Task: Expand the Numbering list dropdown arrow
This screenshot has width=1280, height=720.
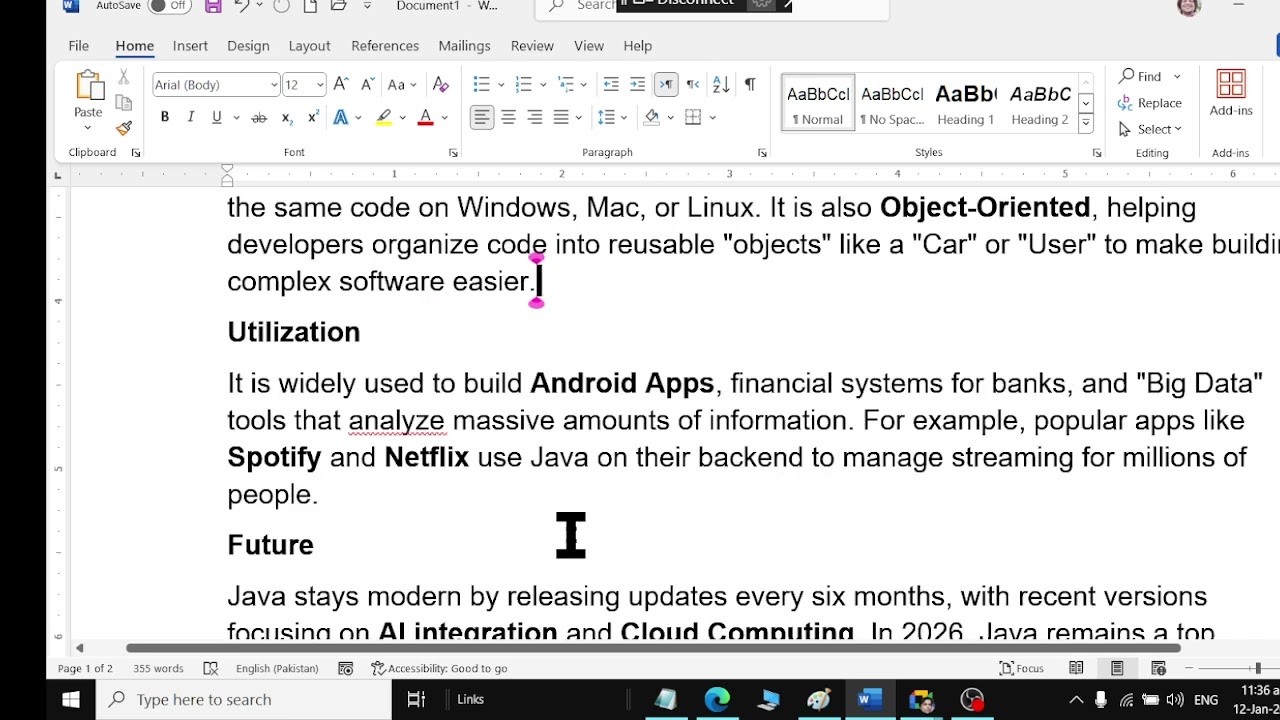Action: (543, 85)
